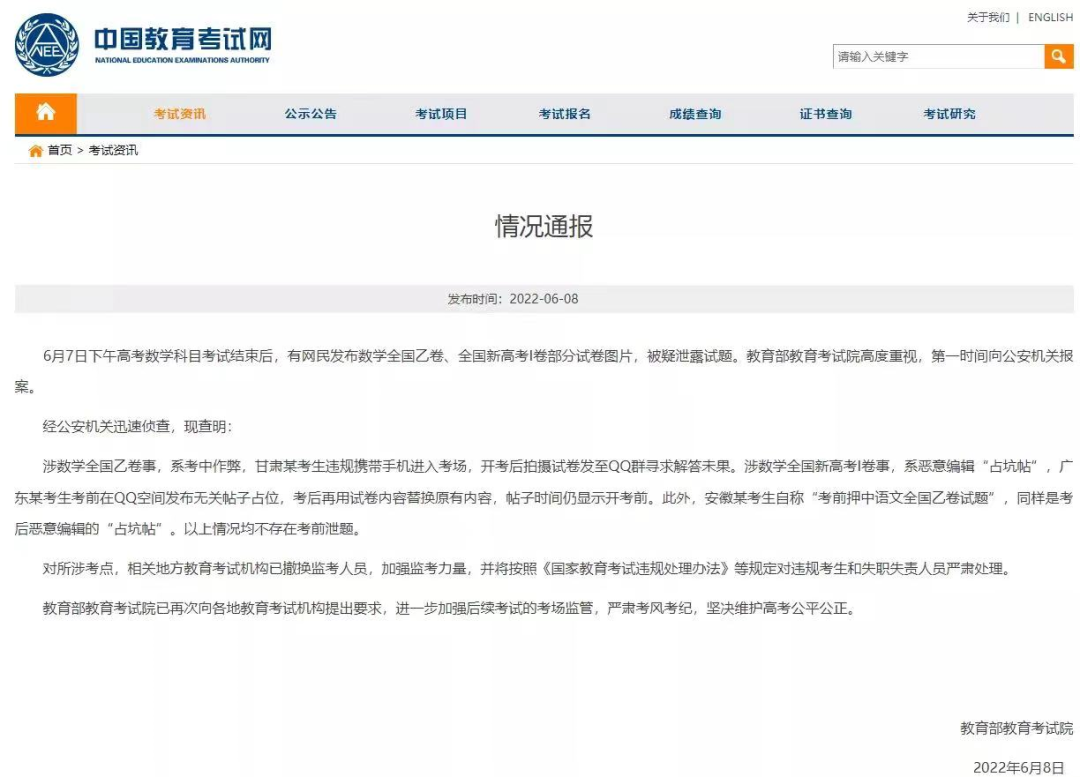
Task: Click the paragraph starting 对所涉考点
Action: tap(528, 568)
